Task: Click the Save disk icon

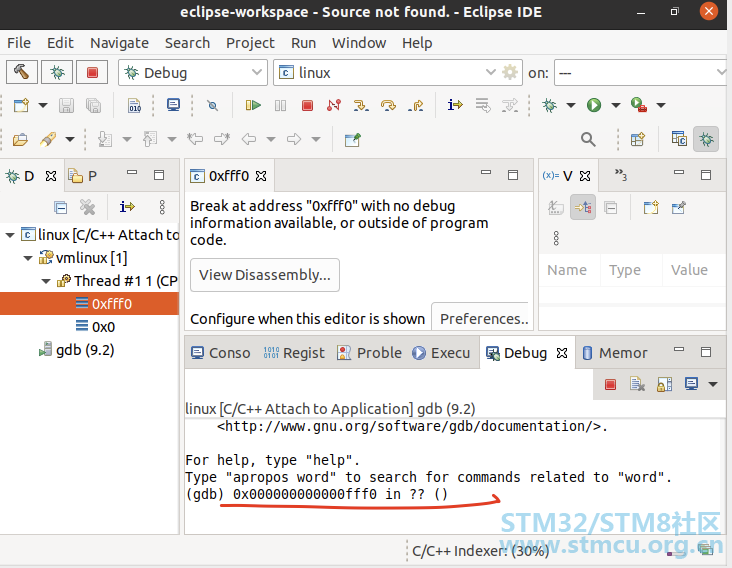Action: tap(66, 105)
